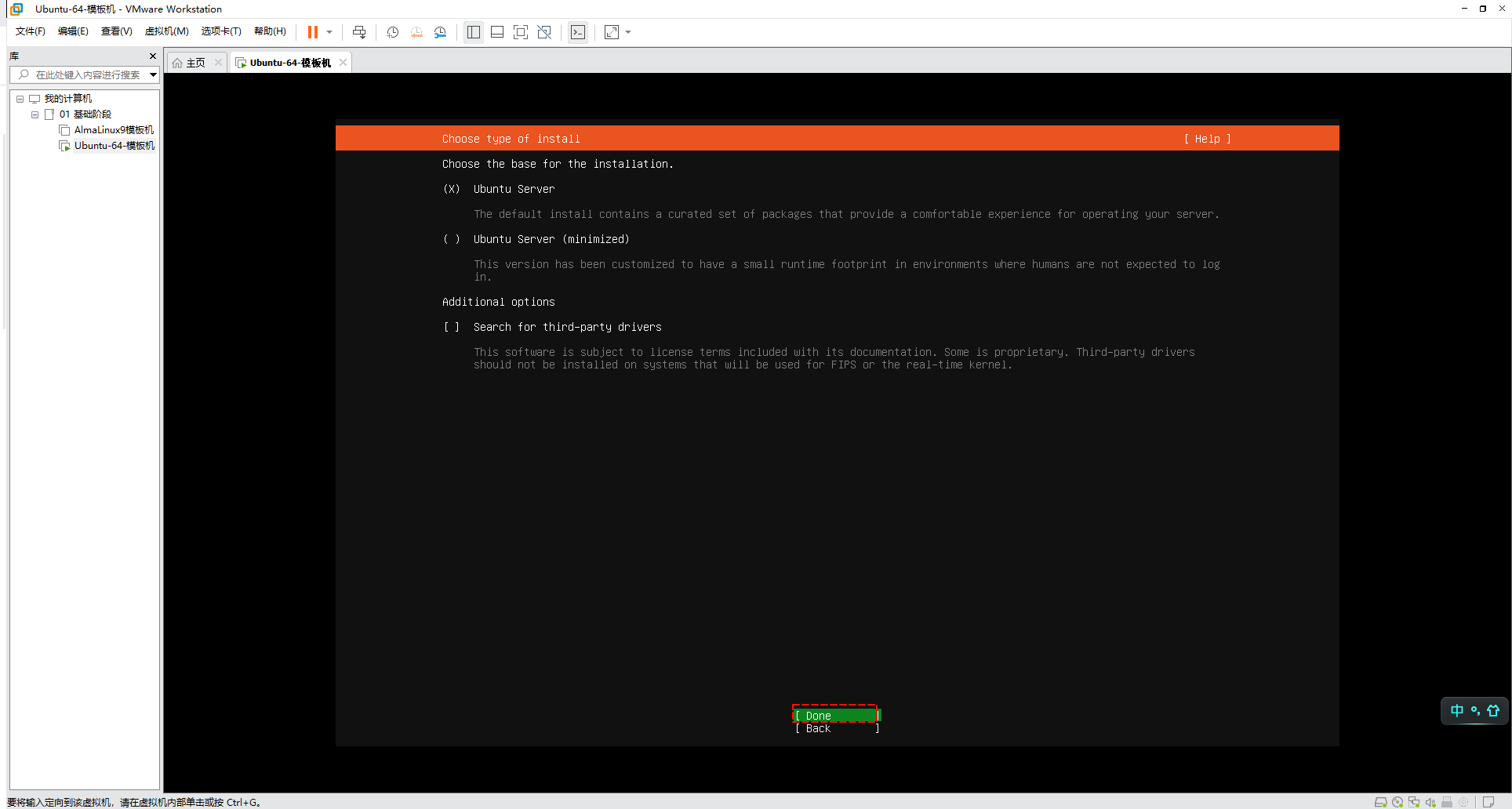Screen dimensions: 1512x809
Task: Open the power options dropdown arrow
Action: (329, 32)
